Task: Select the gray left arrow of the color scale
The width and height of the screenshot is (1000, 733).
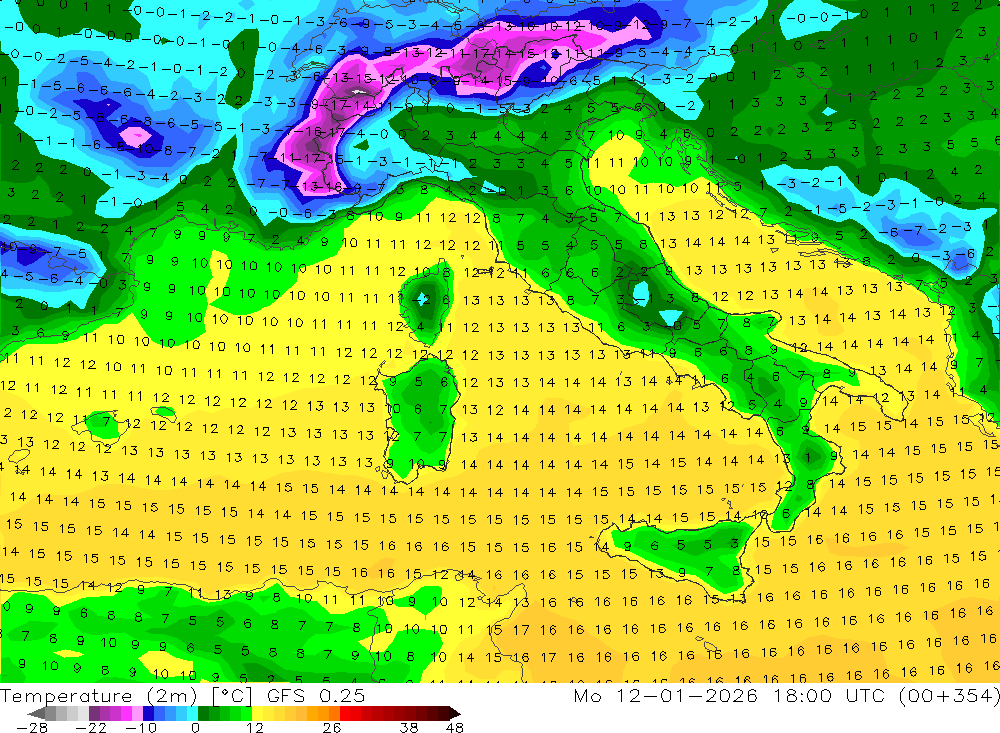Action: pyautogui.click(x=36, y=713)
